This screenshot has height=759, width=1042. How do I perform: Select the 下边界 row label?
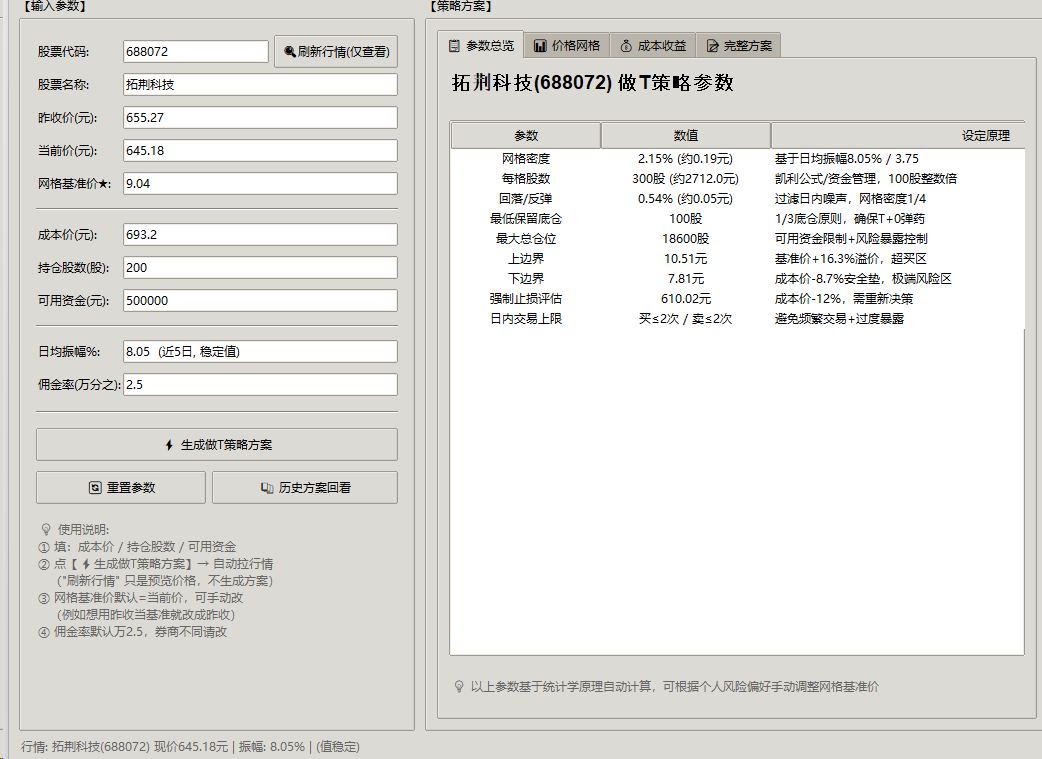526,278
